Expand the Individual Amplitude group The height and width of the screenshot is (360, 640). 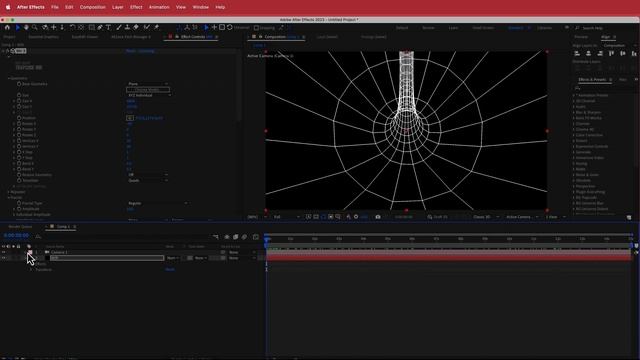click(14, 214)
